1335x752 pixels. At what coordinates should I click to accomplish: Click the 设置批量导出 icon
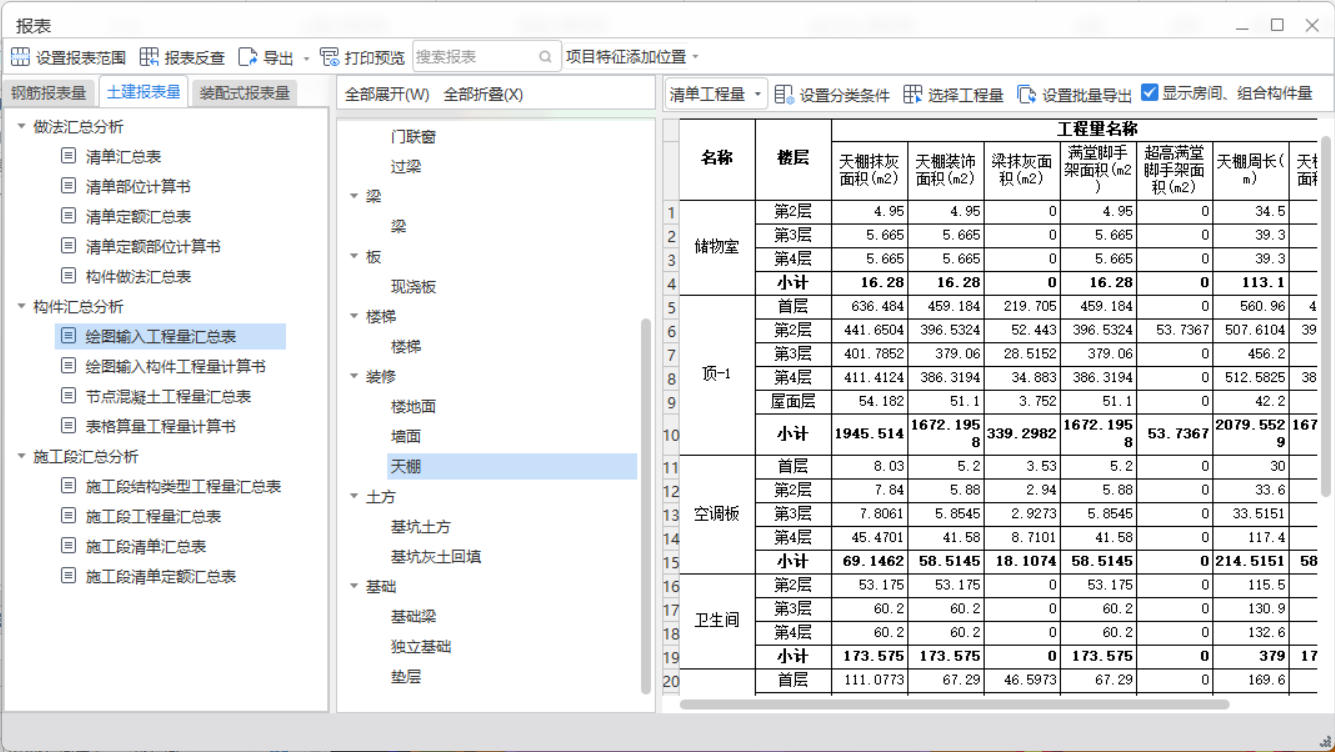pyautogui.click(x=1027, y=94)
